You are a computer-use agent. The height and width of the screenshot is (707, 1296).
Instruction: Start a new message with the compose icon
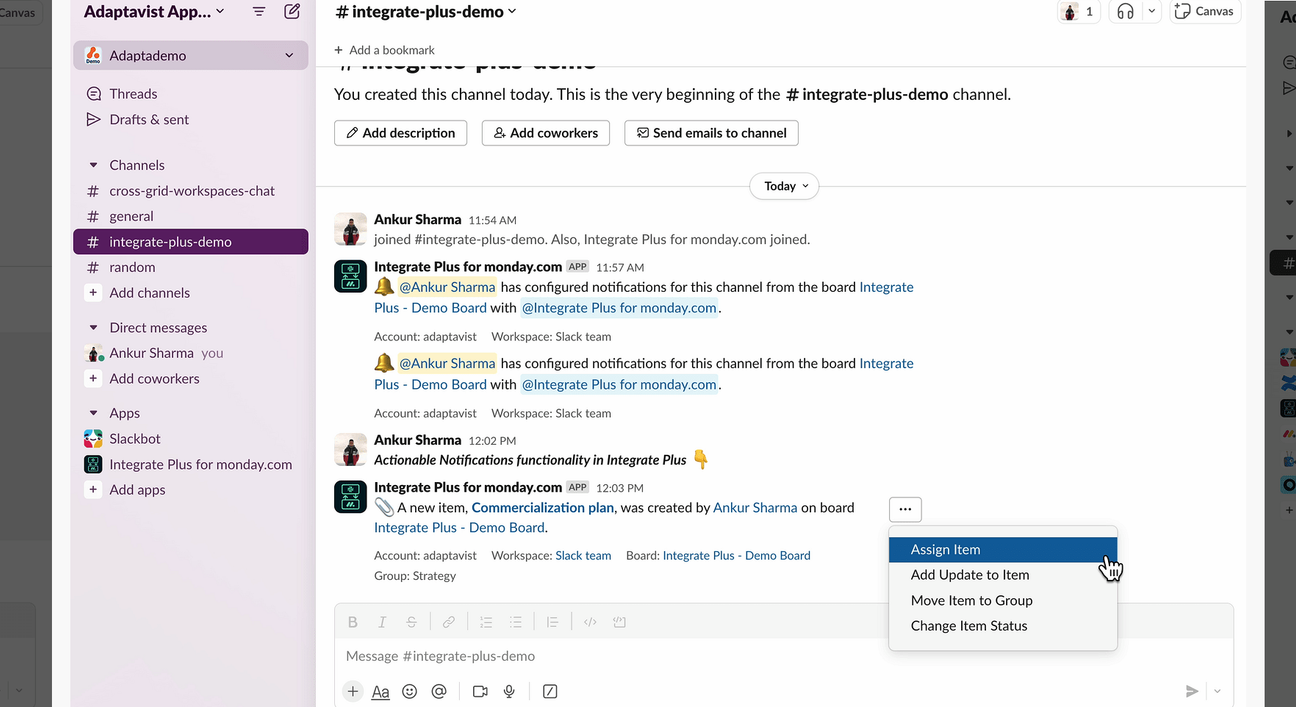pyautogui.click(x=291, y=11)
